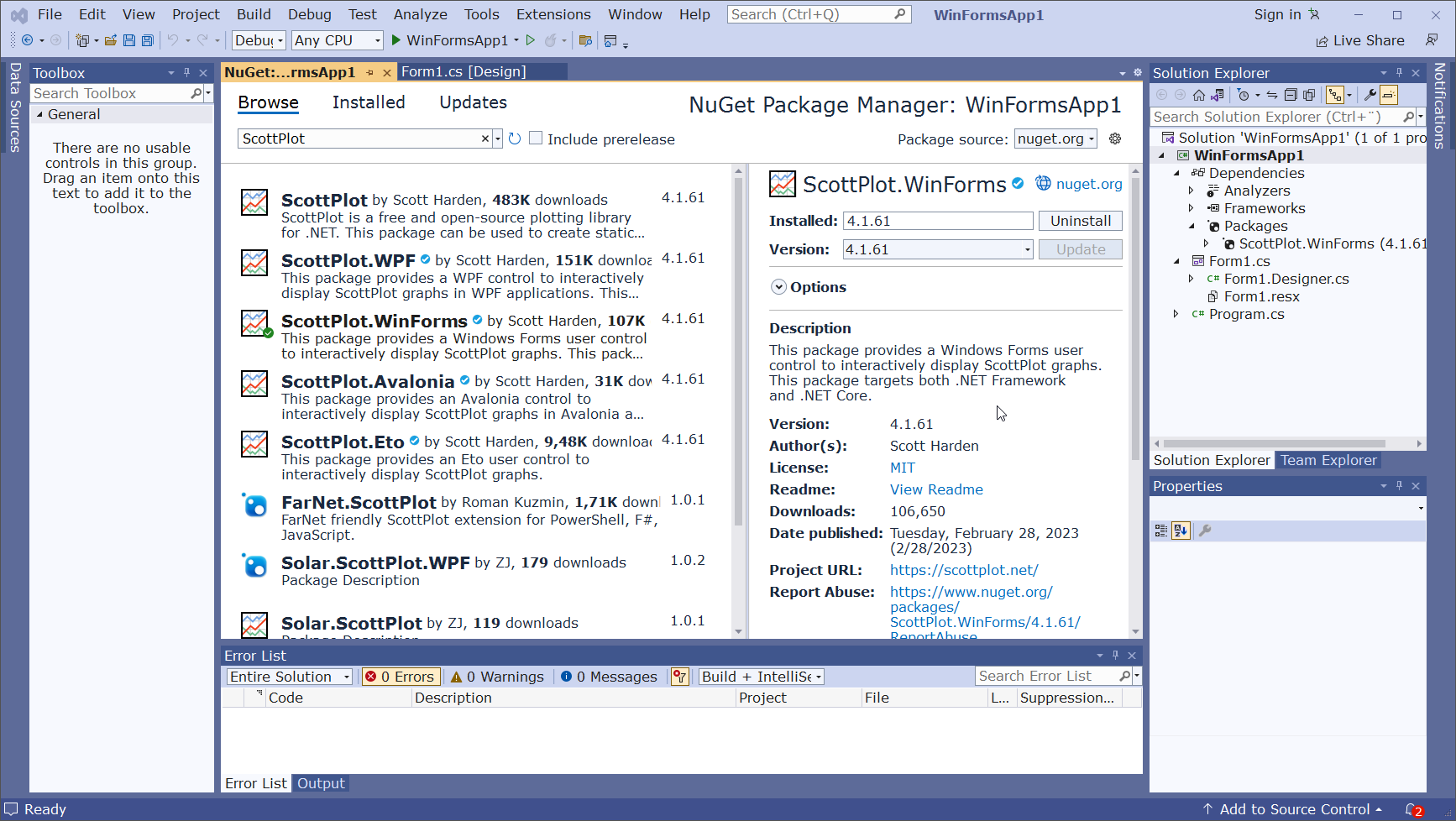Click Start Without Debugging outline play icon
This screenshot has width=1456, height=821.
point(531,40)
